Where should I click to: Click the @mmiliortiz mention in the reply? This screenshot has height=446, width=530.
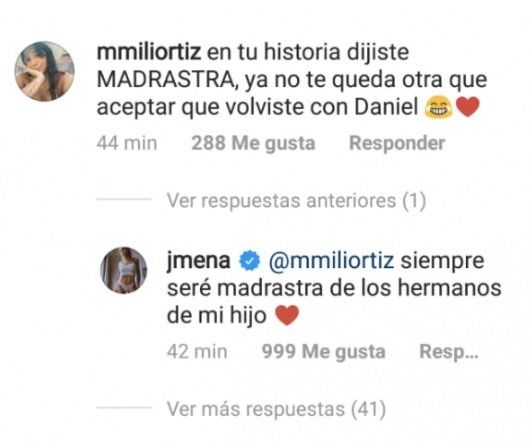331,261
